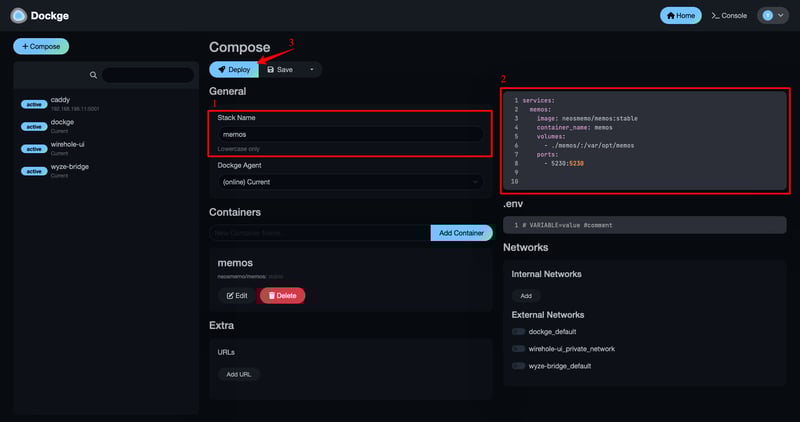Click Add URL under Extra
The width and height of the screenshot is (800, 422).
click(x=238, y=374)
